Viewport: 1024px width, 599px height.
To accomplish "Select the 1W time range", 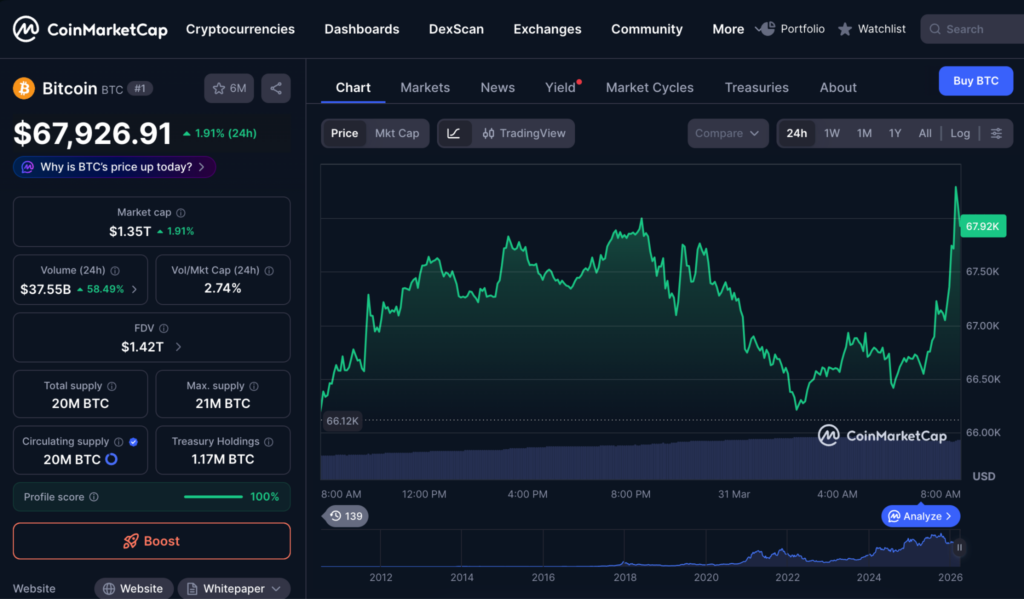I will [x=832, y=133].
